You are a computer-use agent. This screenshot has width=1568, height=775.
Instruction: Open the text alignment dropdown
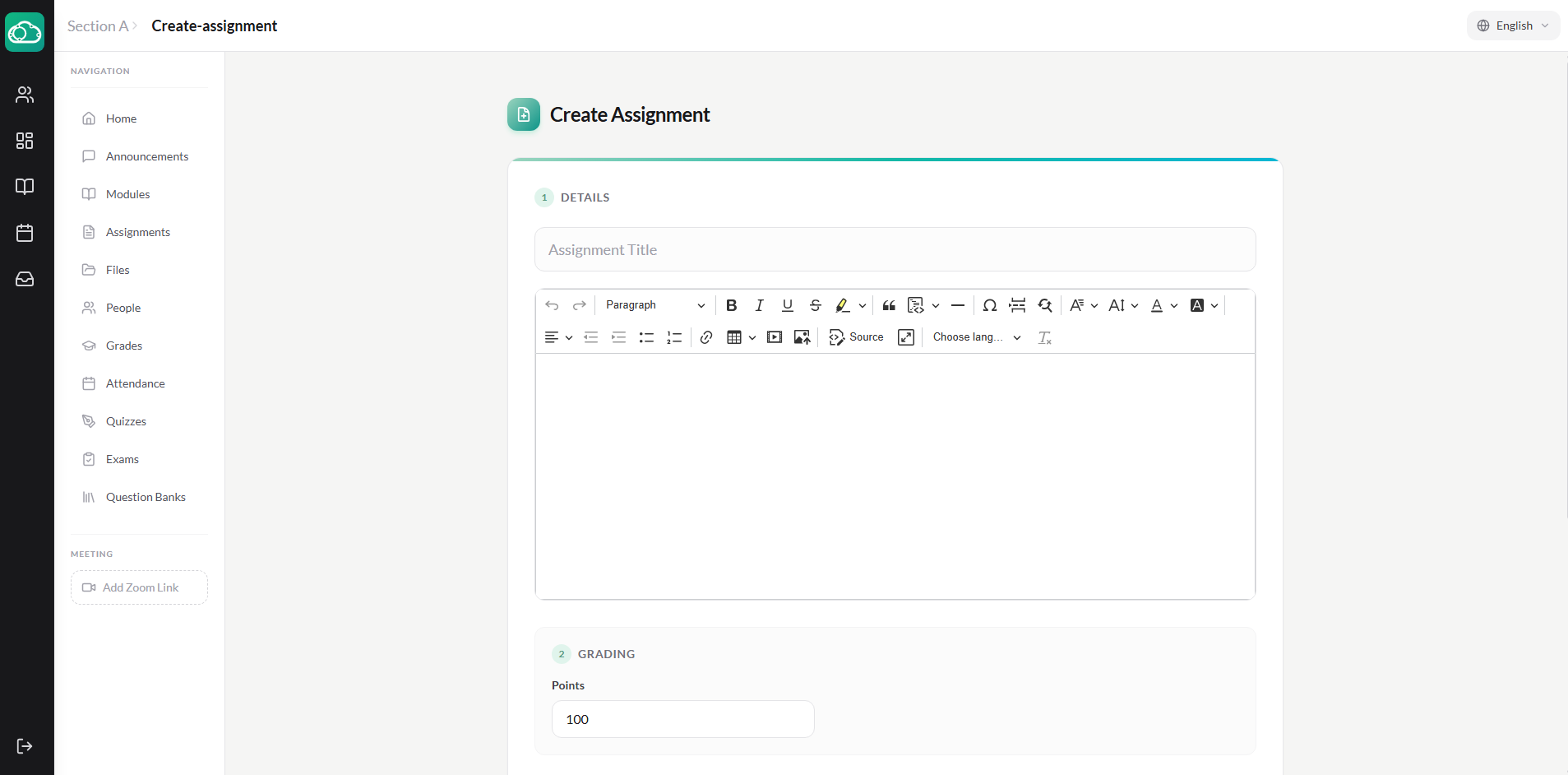558,337
